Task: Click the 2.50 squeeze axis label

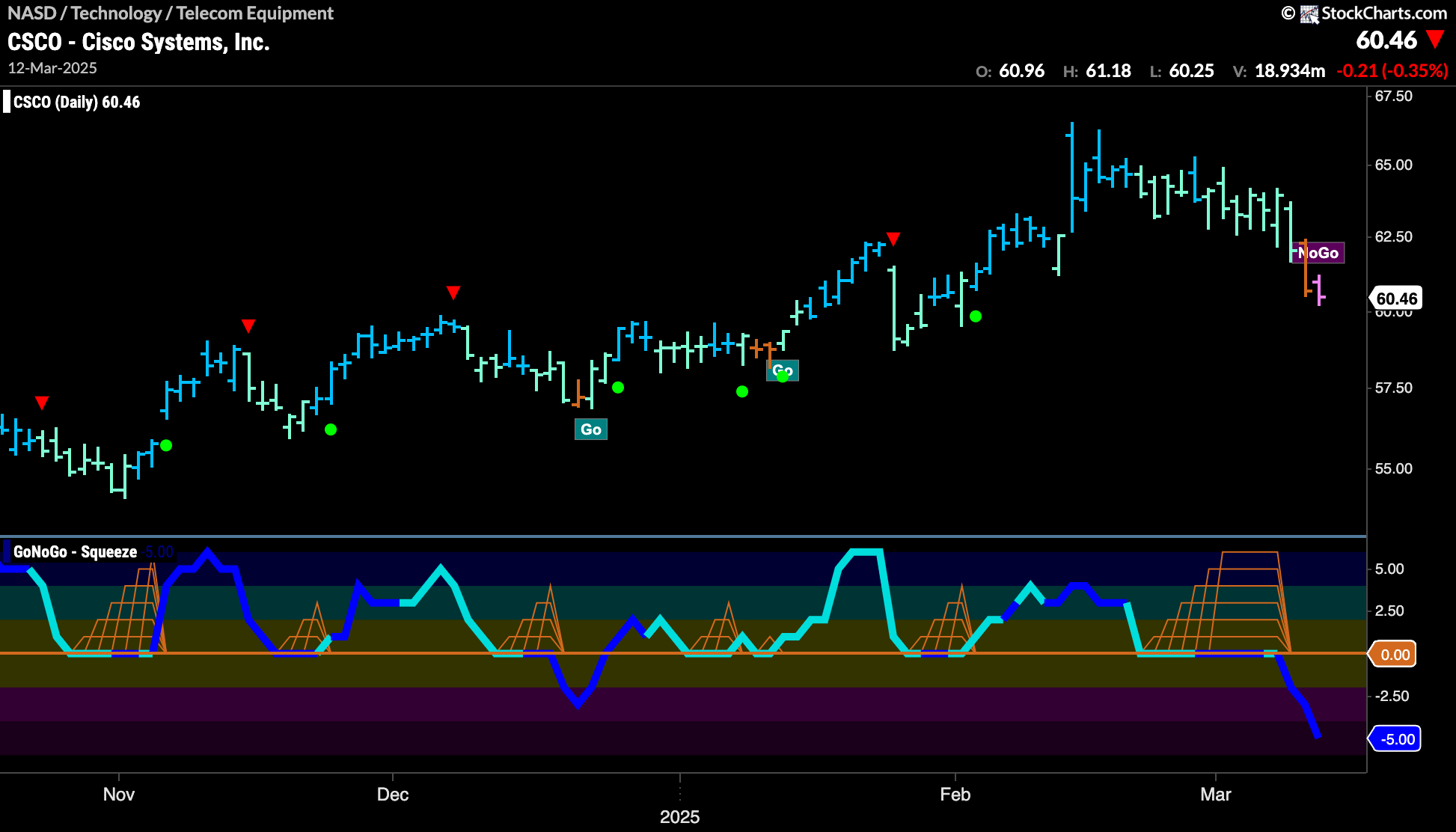Action: click(1389, 611)
